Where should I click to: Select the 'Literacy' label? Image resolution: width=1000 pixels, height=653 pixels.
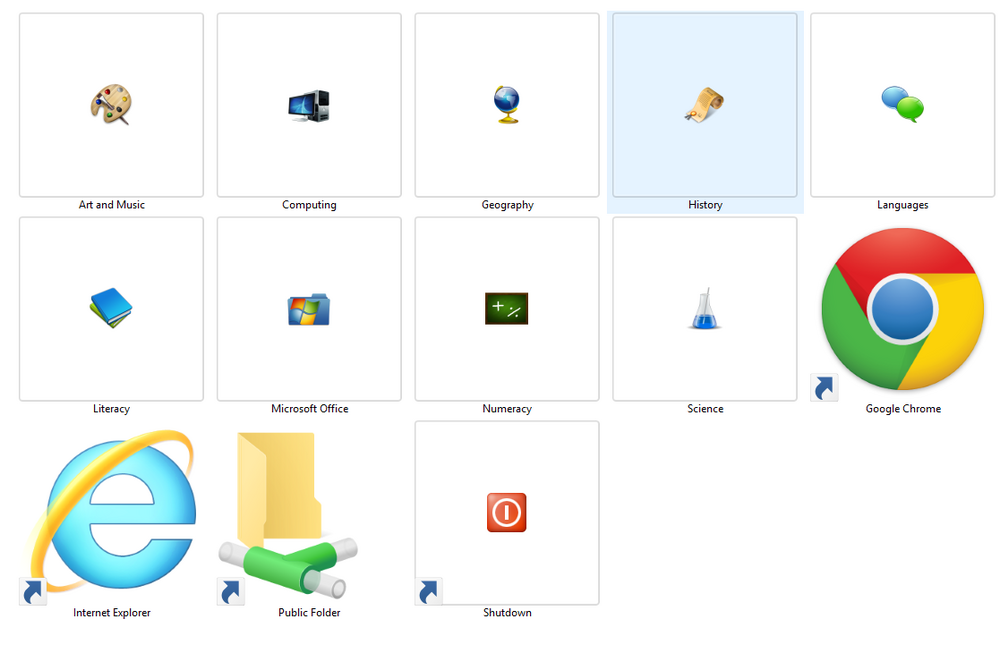pyautogui.click(x=112, y=409)
